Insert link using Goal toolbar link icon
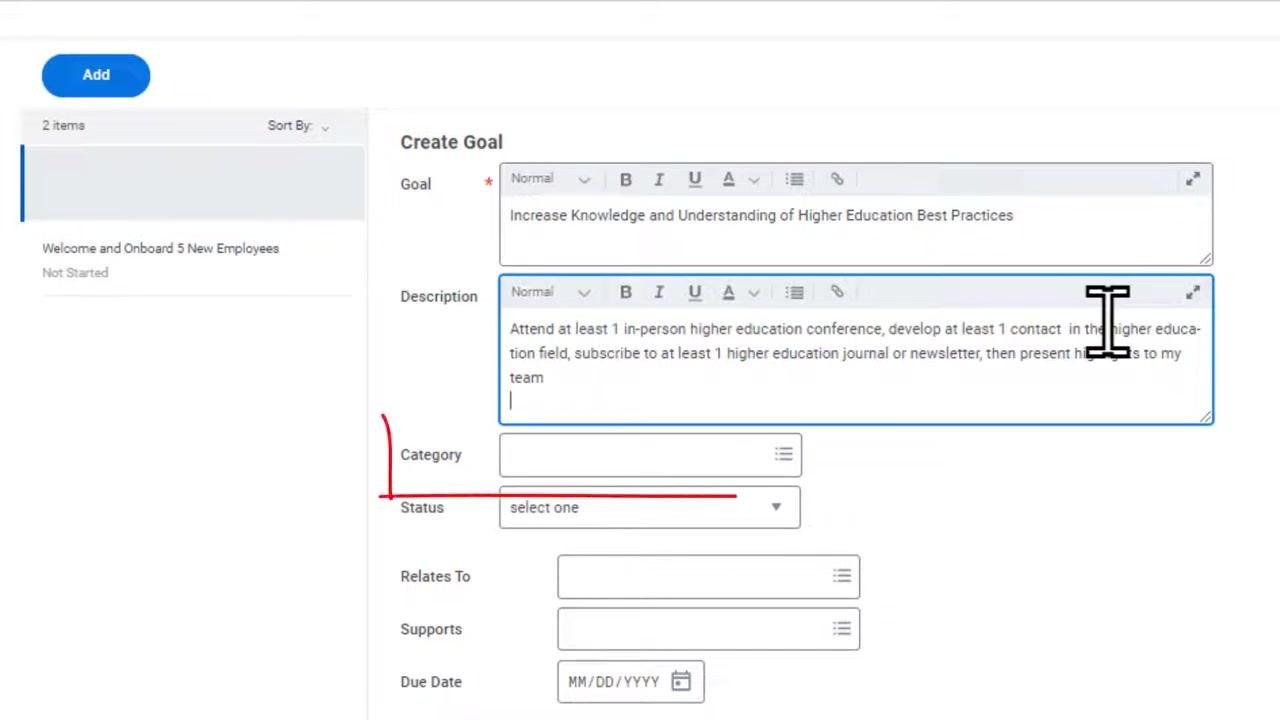The image size is (1280, 720). pos(837,180)
